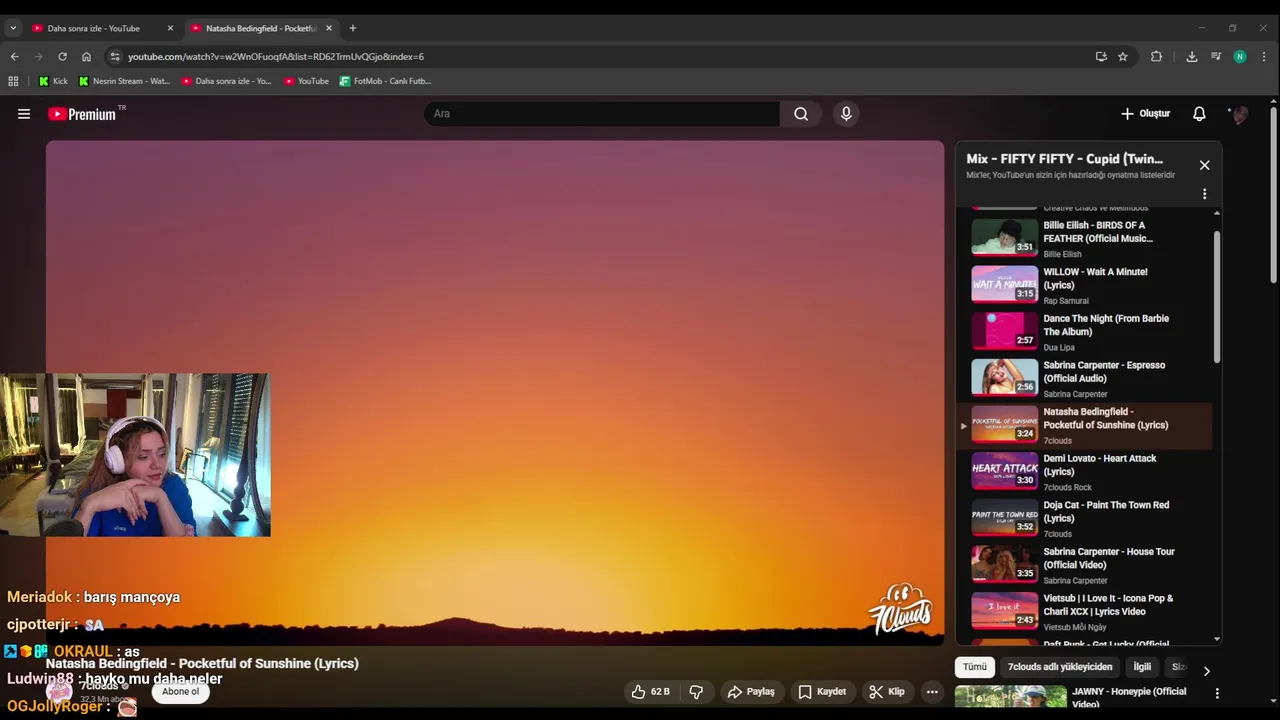Play Billie Eilish BIRDS OF A FEATHER
The height and width of the screenshot is (720, 1280).
coord(1085,239)
